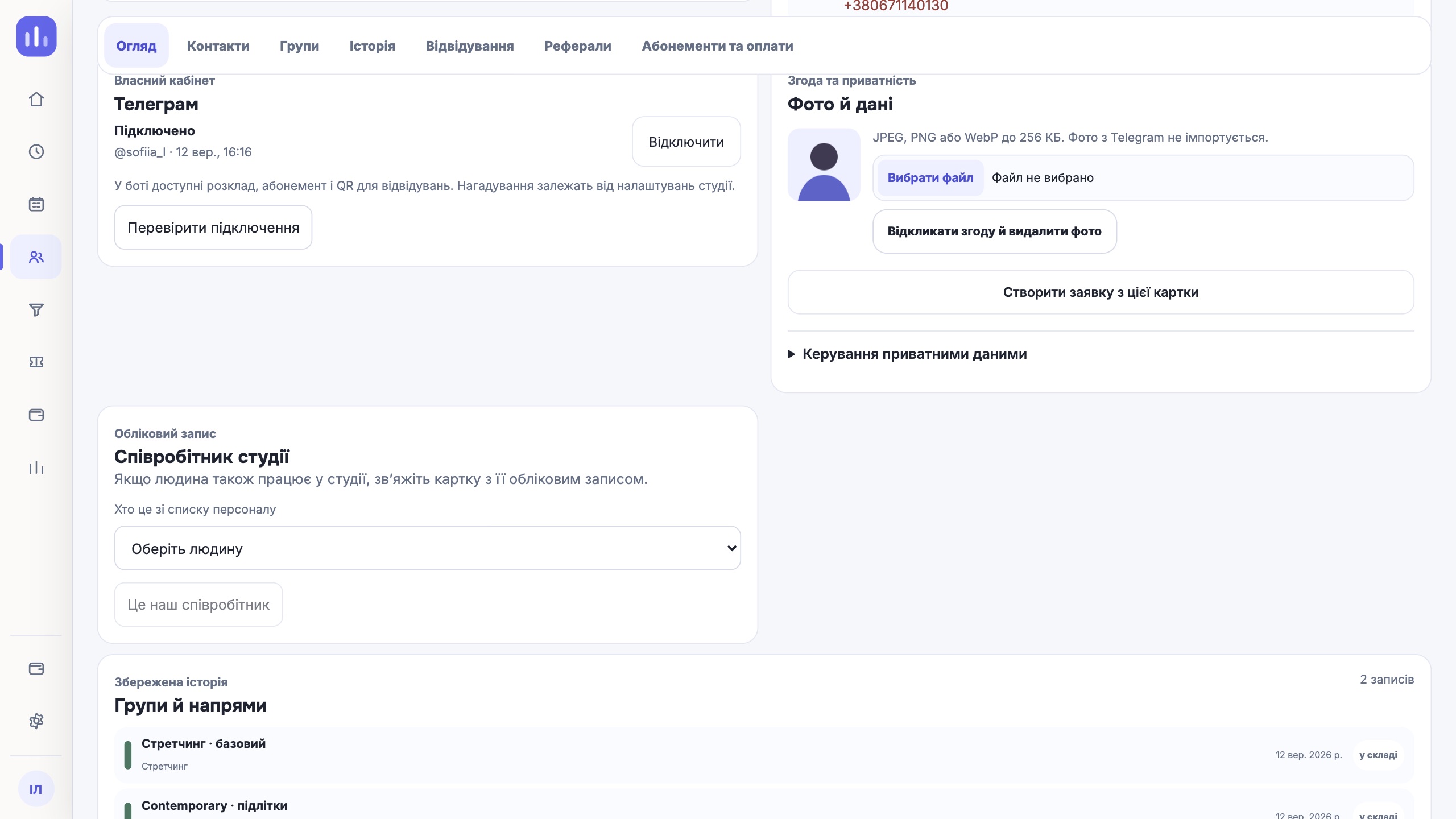The image size is (1456, 819).
Task: Open the Оберіть людину dropdown
Action: tap(428, 548)
